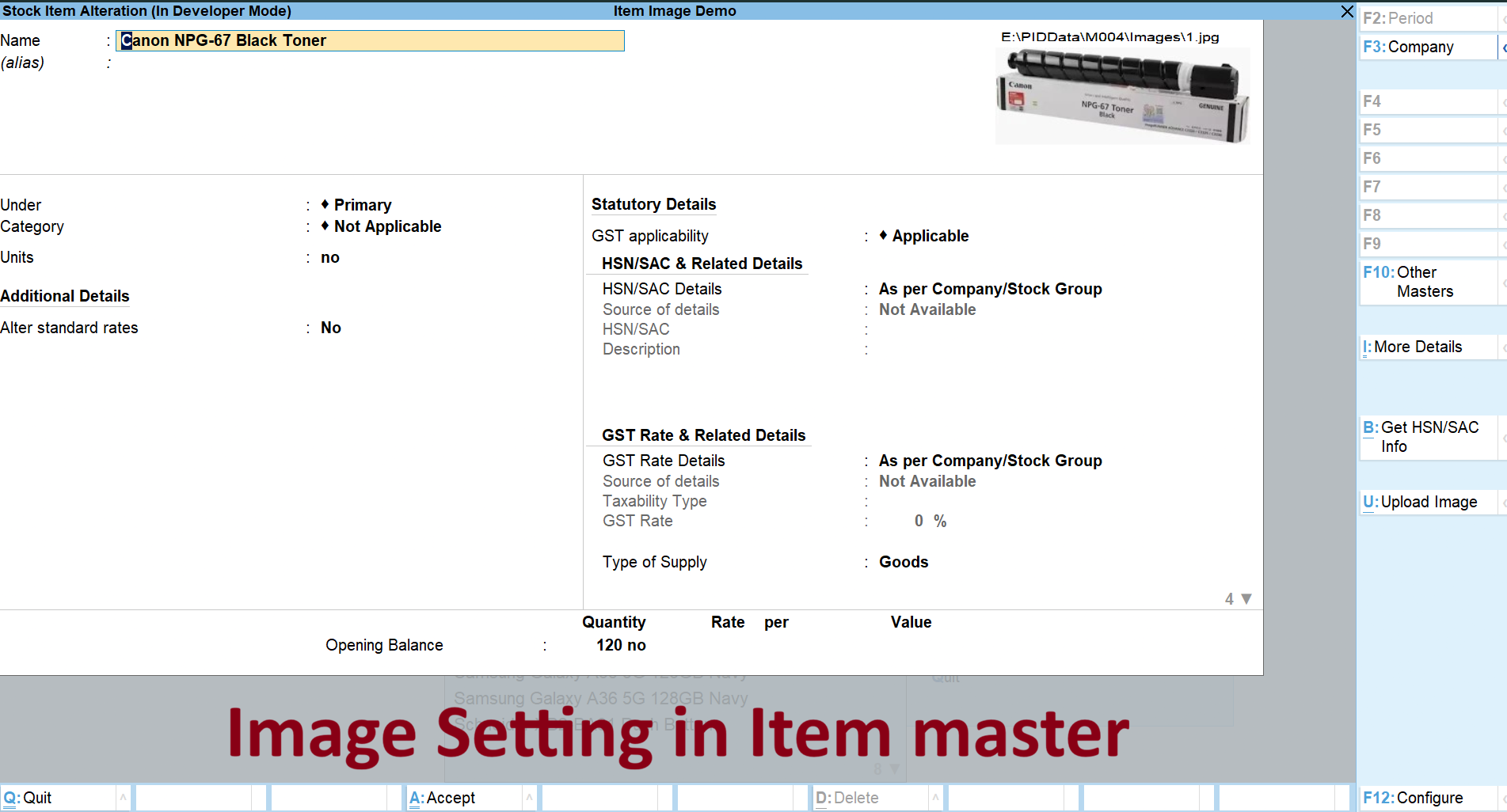Click the Opening Balance quantity 120 no

(621, 645)
